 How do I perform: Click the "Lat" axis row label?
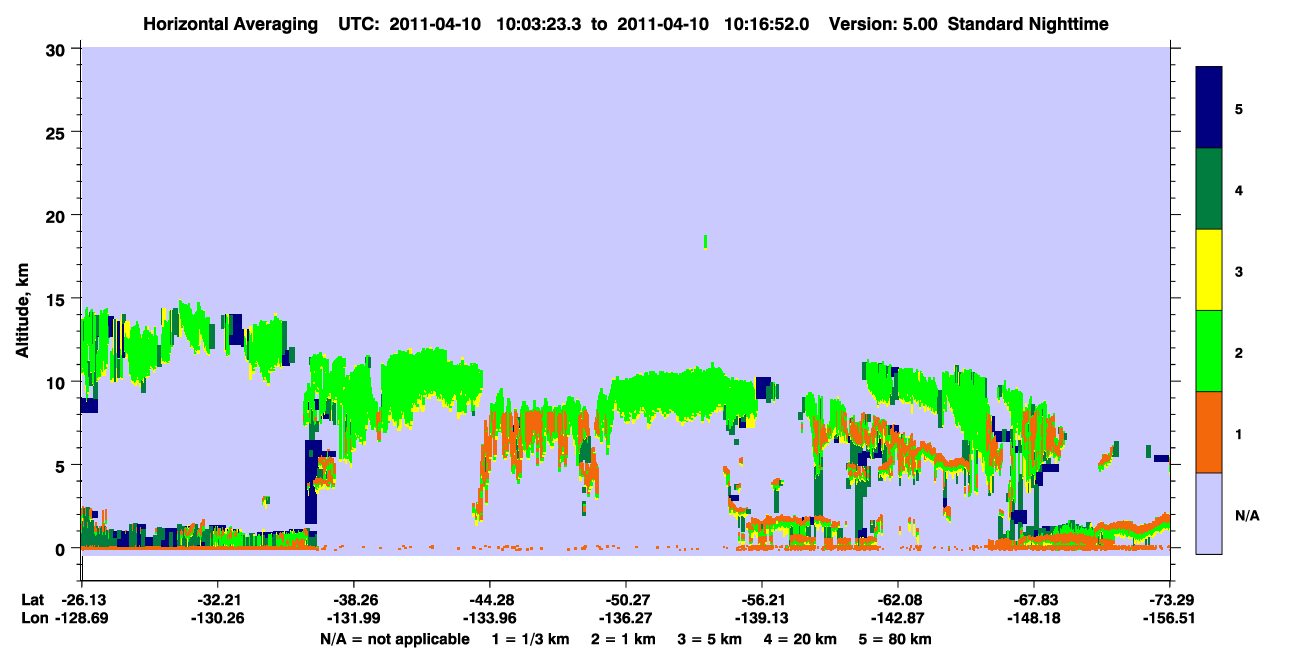[32, 600]
